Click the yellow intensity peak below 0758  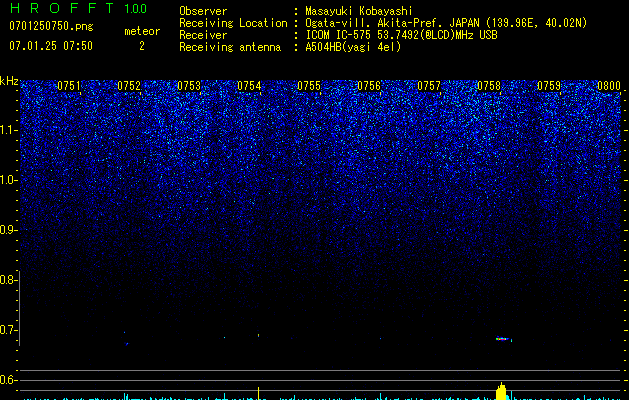pos(501,392)
